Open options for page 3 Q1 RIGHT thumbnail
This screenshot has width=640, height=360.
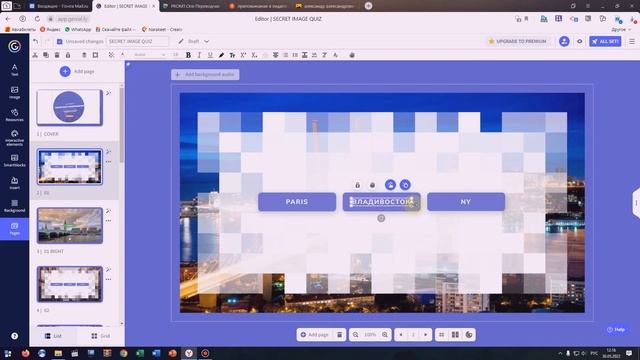[109, 221]
